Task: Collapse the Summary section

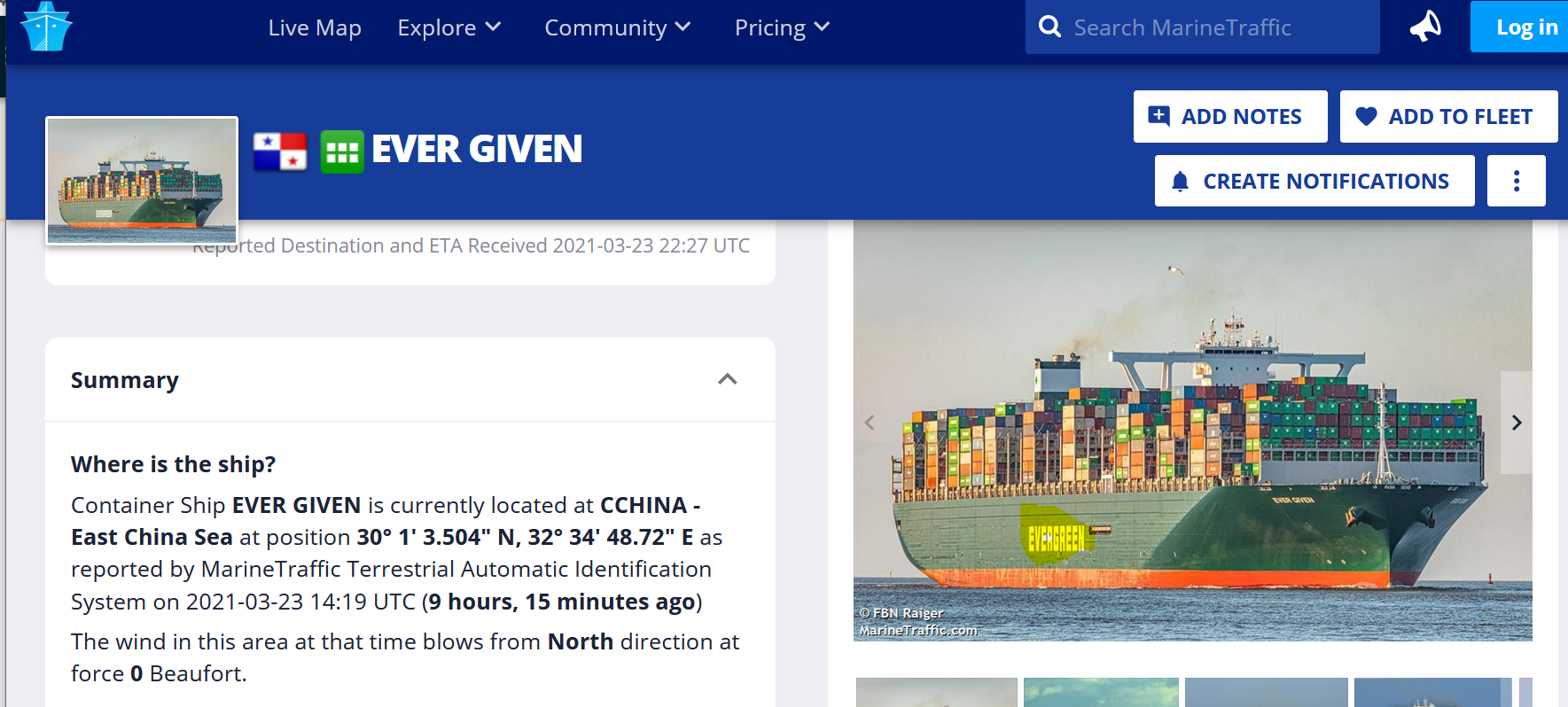Action: point(728,379)
